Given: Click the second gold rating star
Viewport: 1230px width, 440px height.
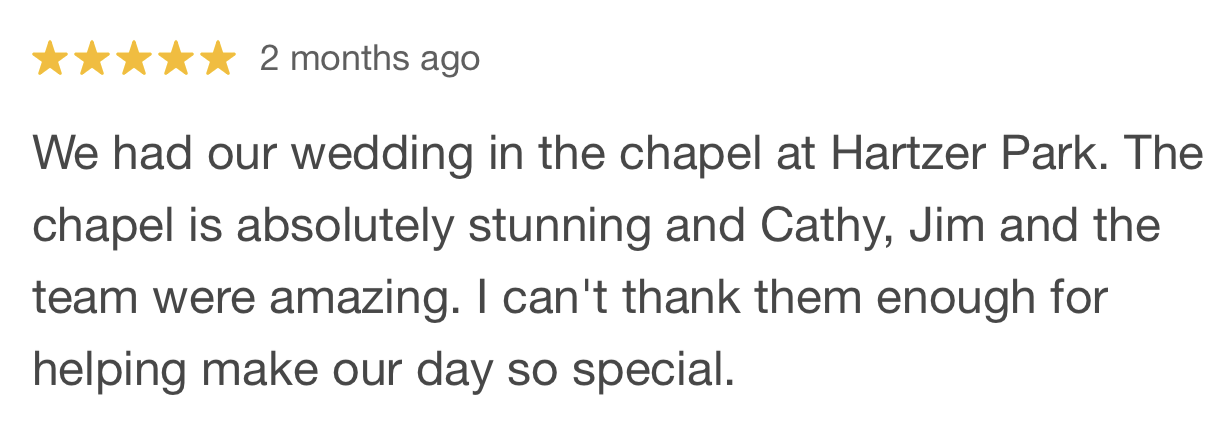Looking at the screenshot, I should (91, 60).
